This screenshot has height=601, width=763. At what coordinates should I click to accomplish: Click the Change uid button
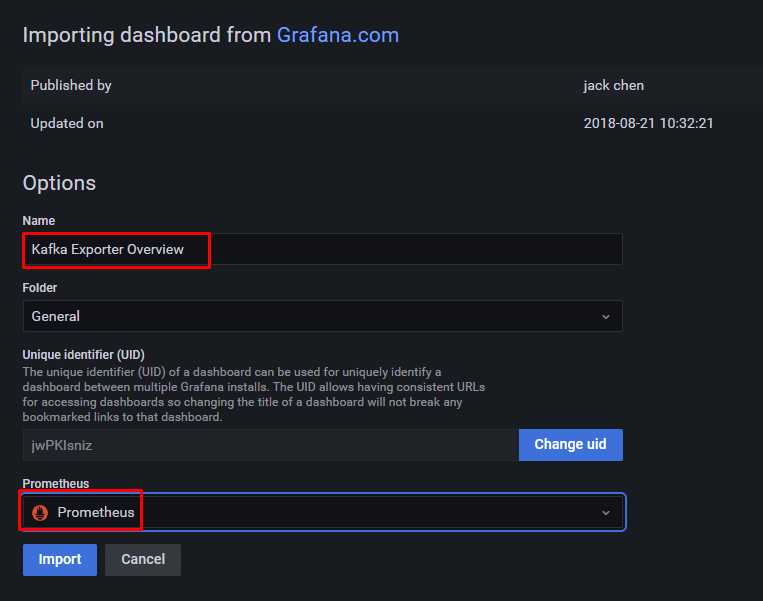[x=571, y=445]
